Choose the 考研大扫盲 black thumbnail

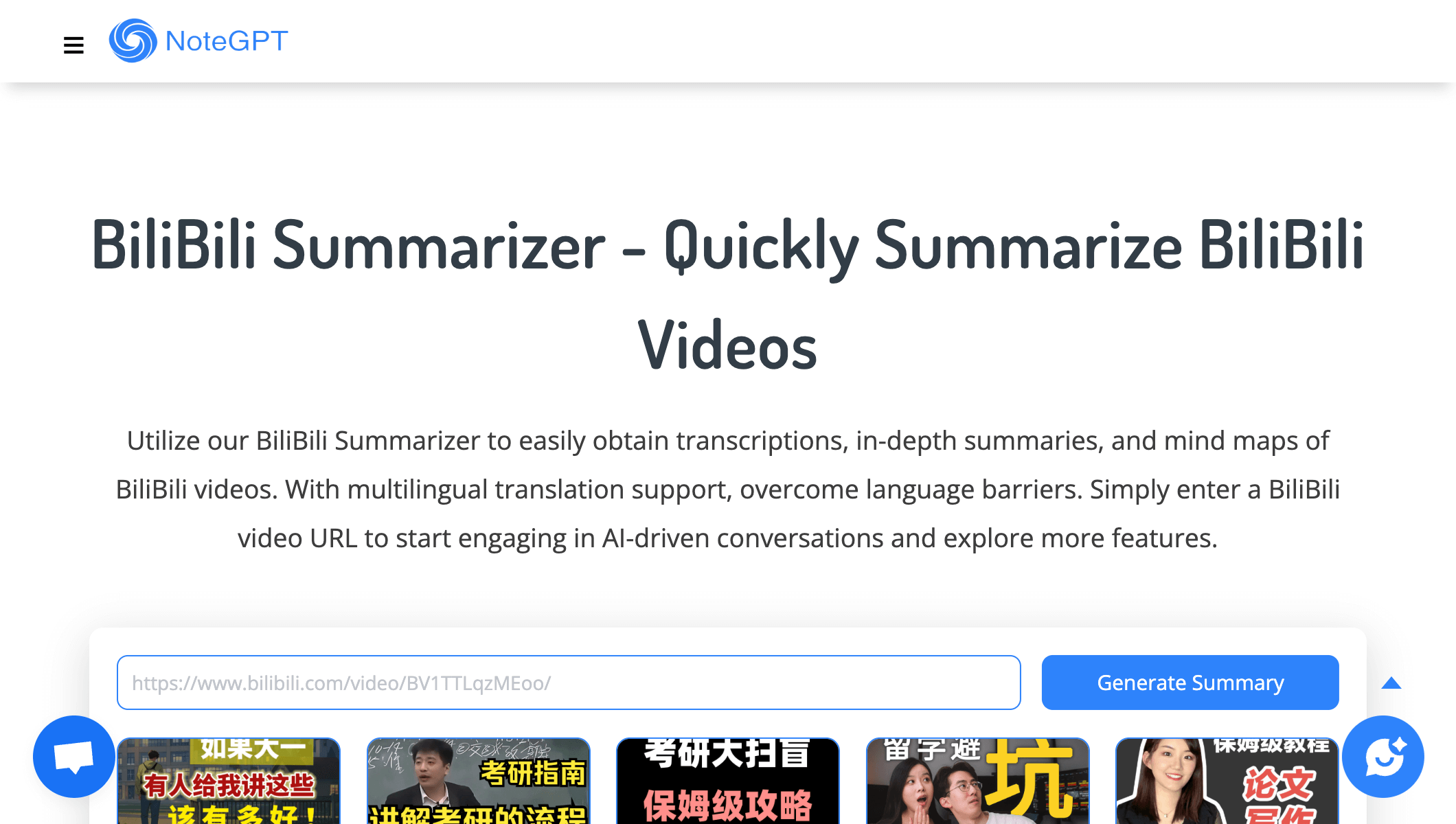728,781
